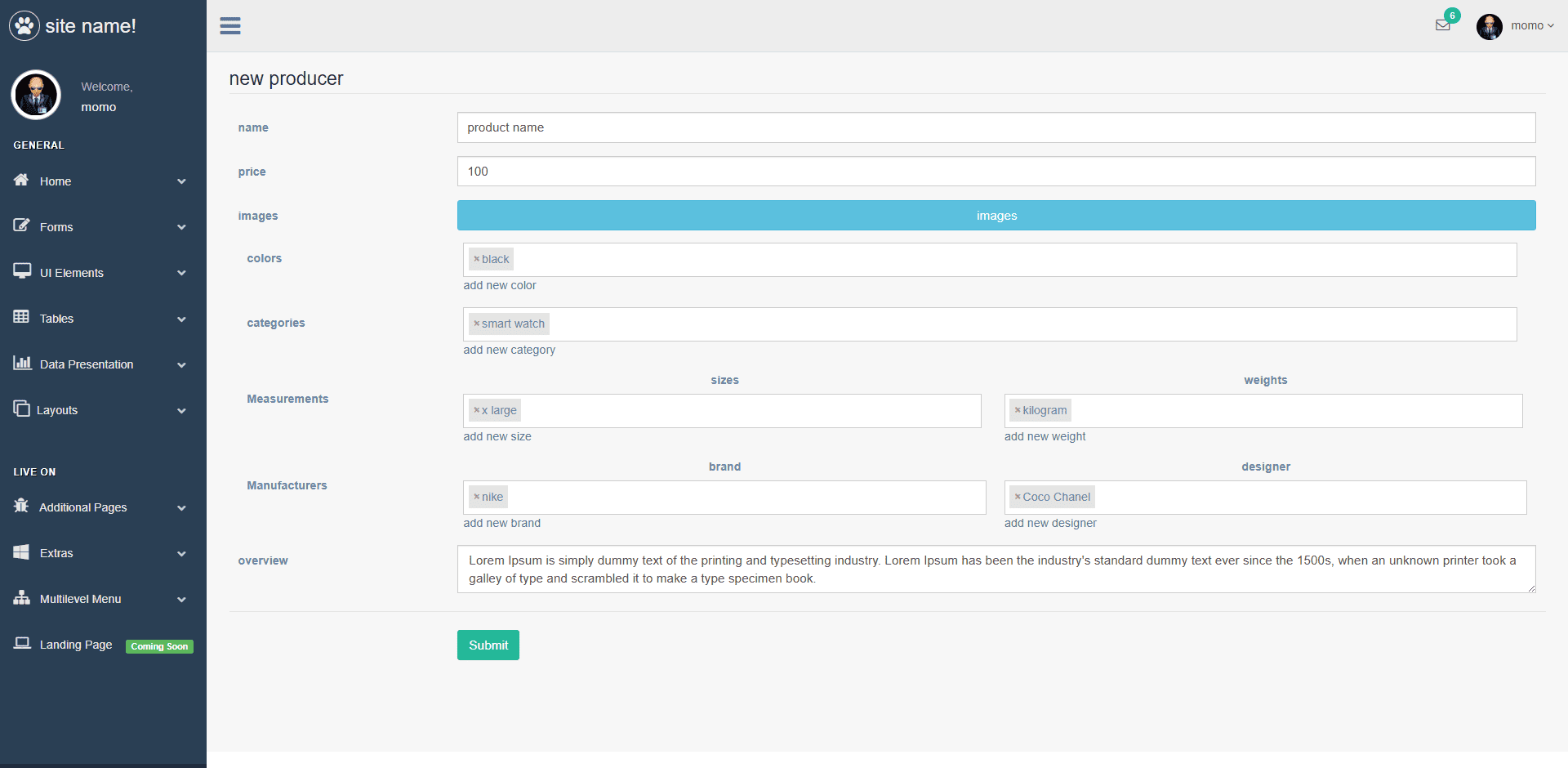Viewport: 1568px width, 768px height.
Task: Click the Layouts clone icon
Action: coord(21,409)
